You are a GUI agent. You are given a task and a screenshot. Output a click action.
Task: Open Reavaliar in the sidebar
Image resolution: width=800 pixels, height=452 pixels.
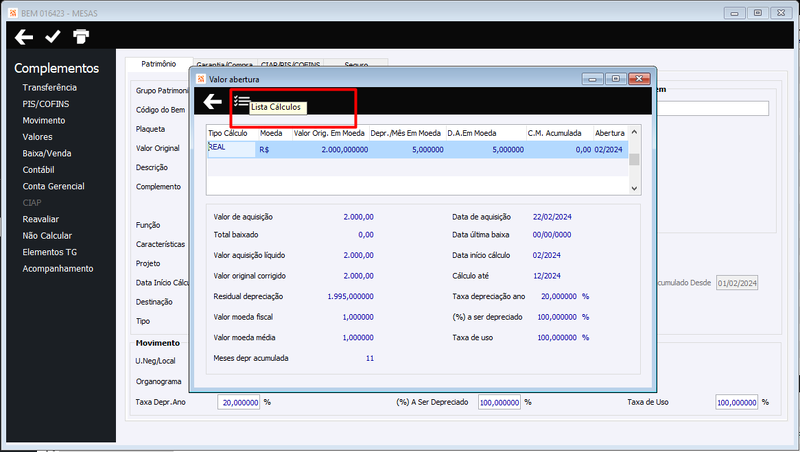click(x=40, y=219)
